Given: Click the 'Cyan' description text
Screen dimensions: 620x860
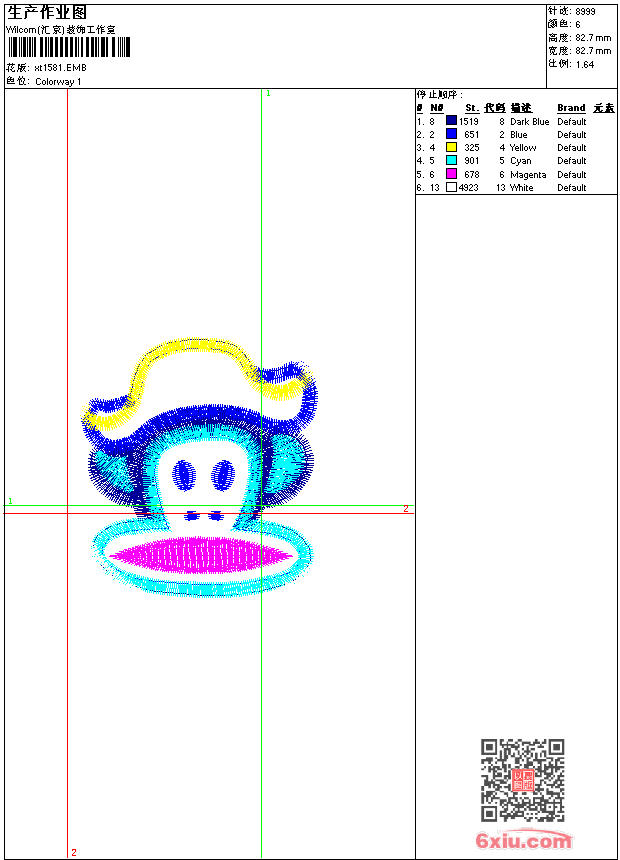Looking at the screenshot, I should (521, 161).
